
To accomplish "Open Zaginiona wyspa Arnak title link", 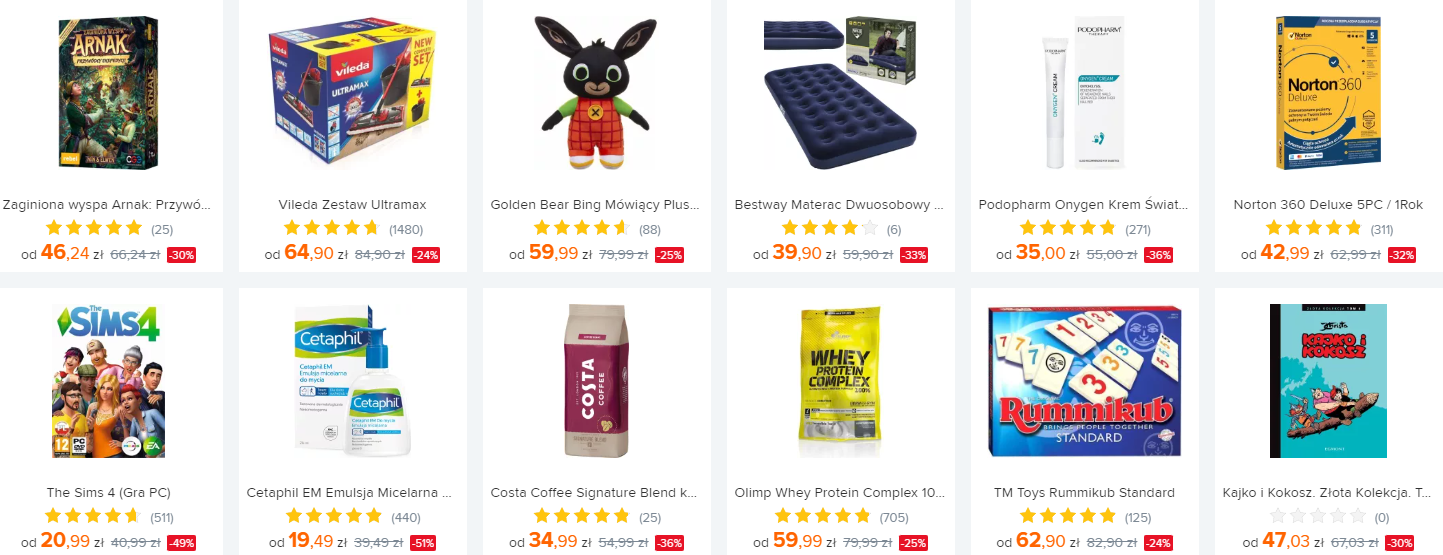I will [x=108, y=205].
